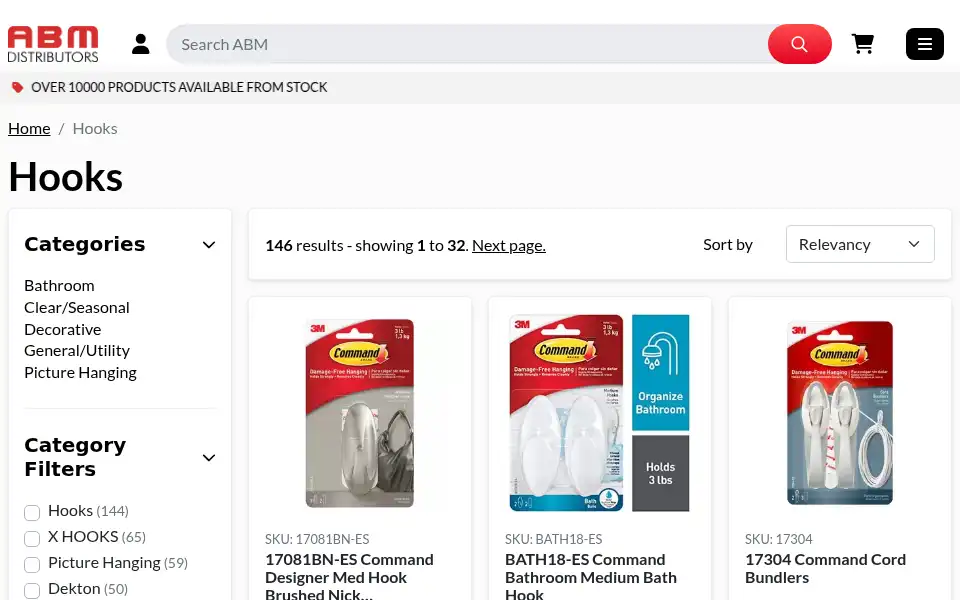Viewport: 960px width, 600px height.
Task: Click the red tag icon in promo bar
Action: tap(18, 87)
